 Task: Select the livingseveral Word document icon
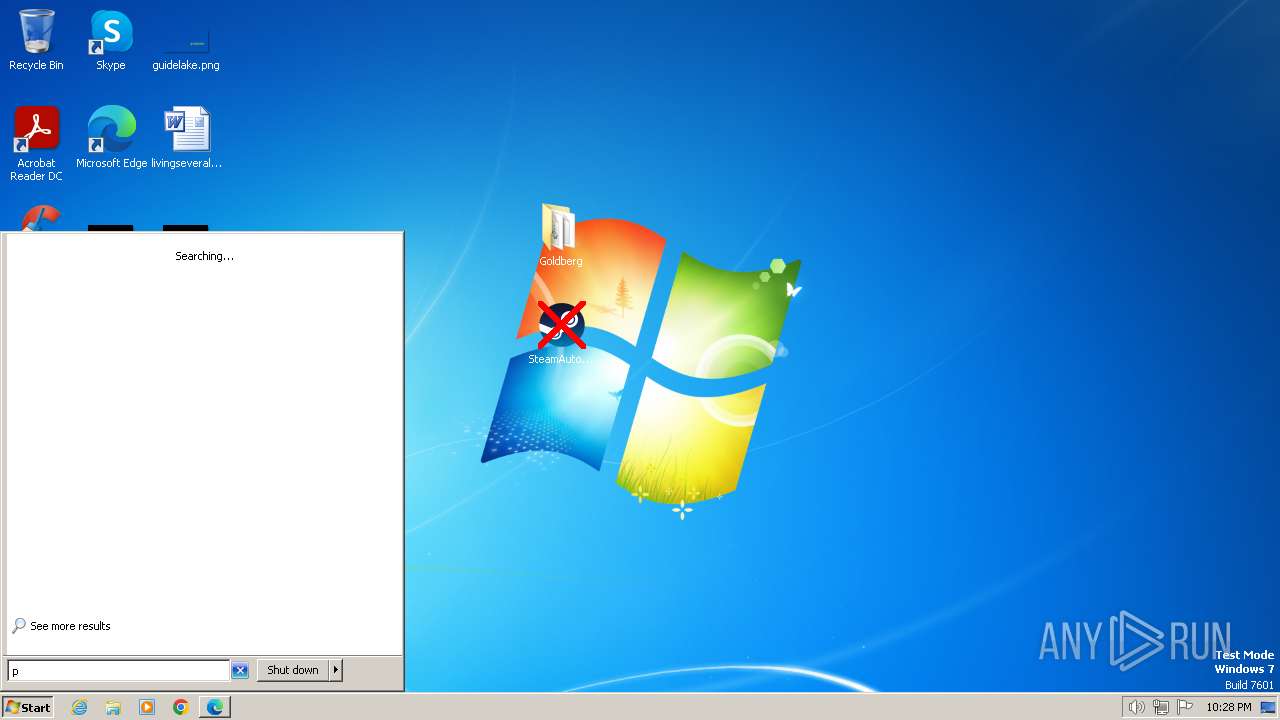tap(186, 138)
